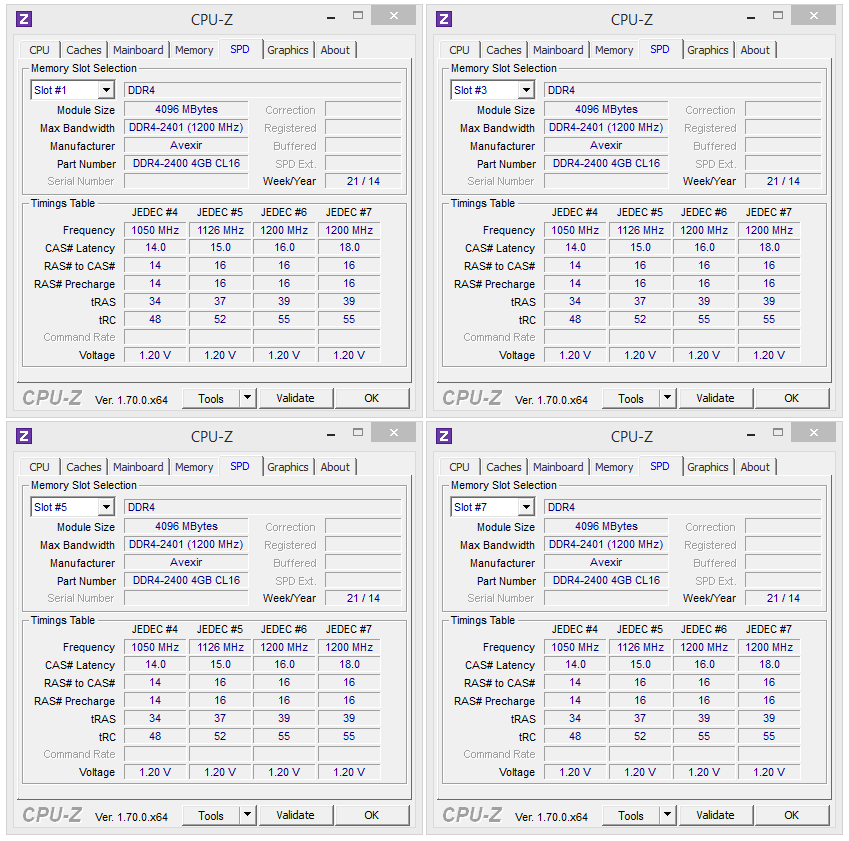
Task: Click JEDEC #5 frequency 1126 MHz in Slot #3 window
Action: coord(641,230)
